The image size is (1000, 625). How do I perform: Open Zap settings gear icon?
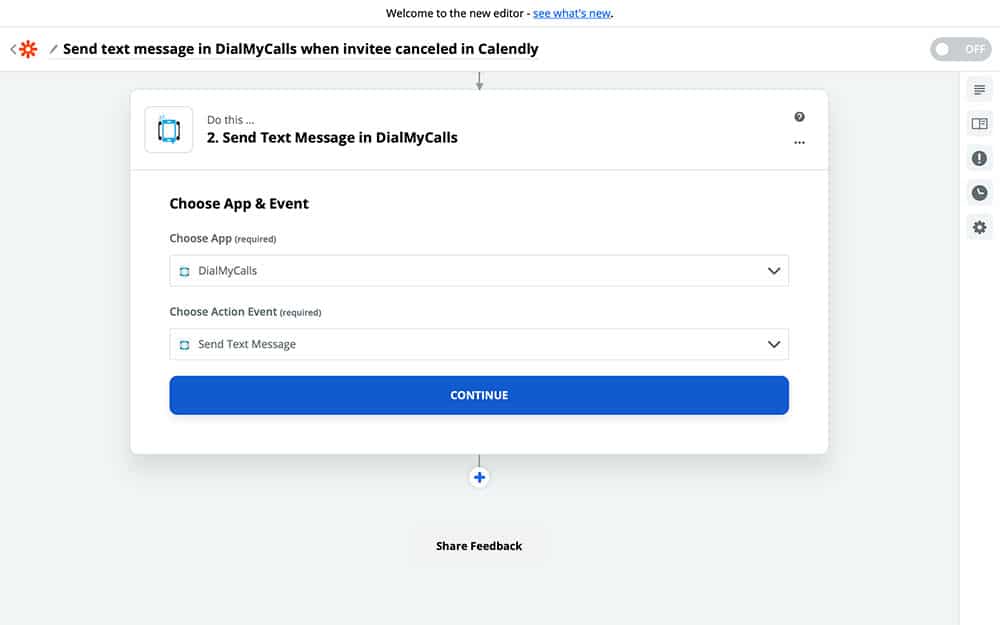point(979,227)
